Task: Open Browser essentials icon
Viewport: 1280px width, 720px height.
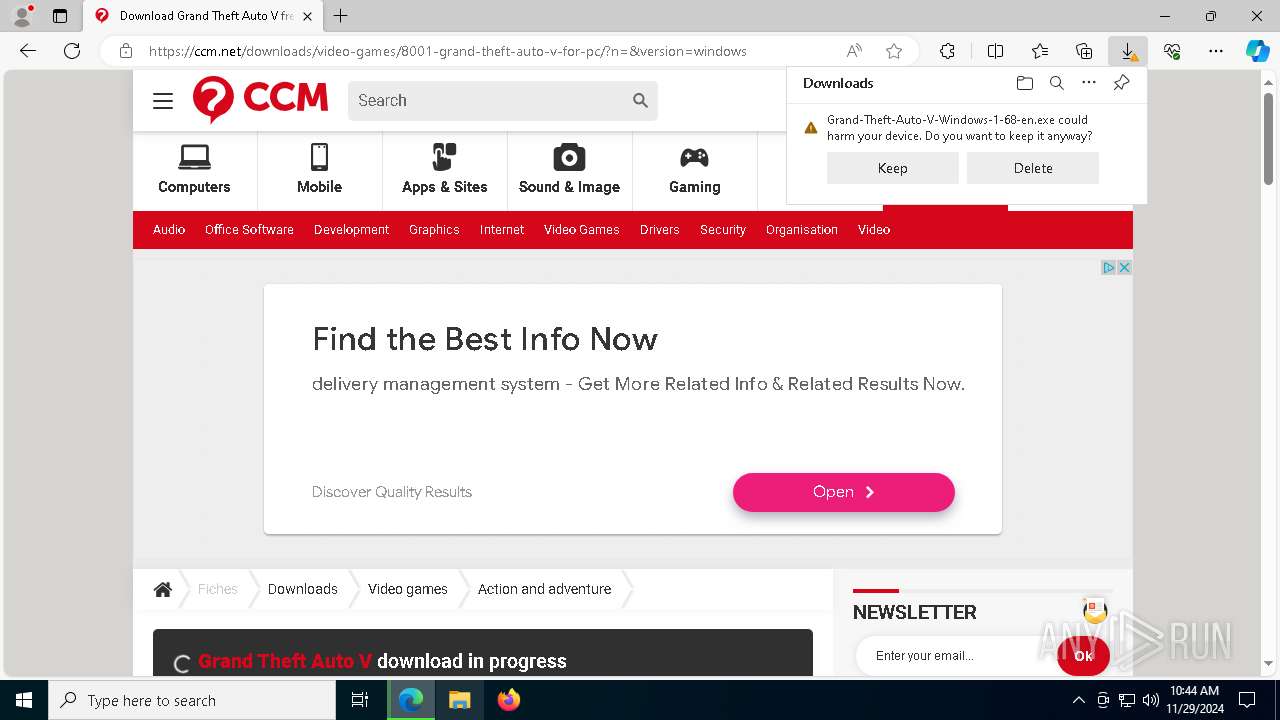Action: click(x=1172, y=51)
